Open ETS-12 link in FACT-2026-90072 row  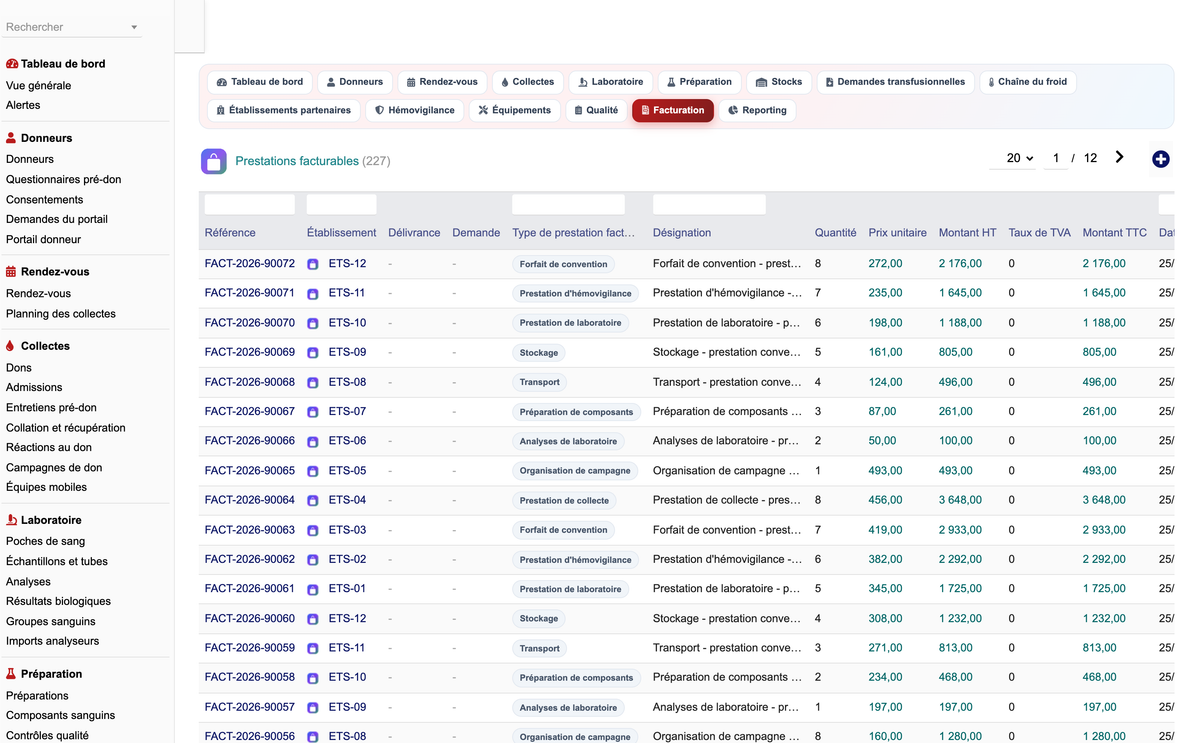[x=347, y=264]
